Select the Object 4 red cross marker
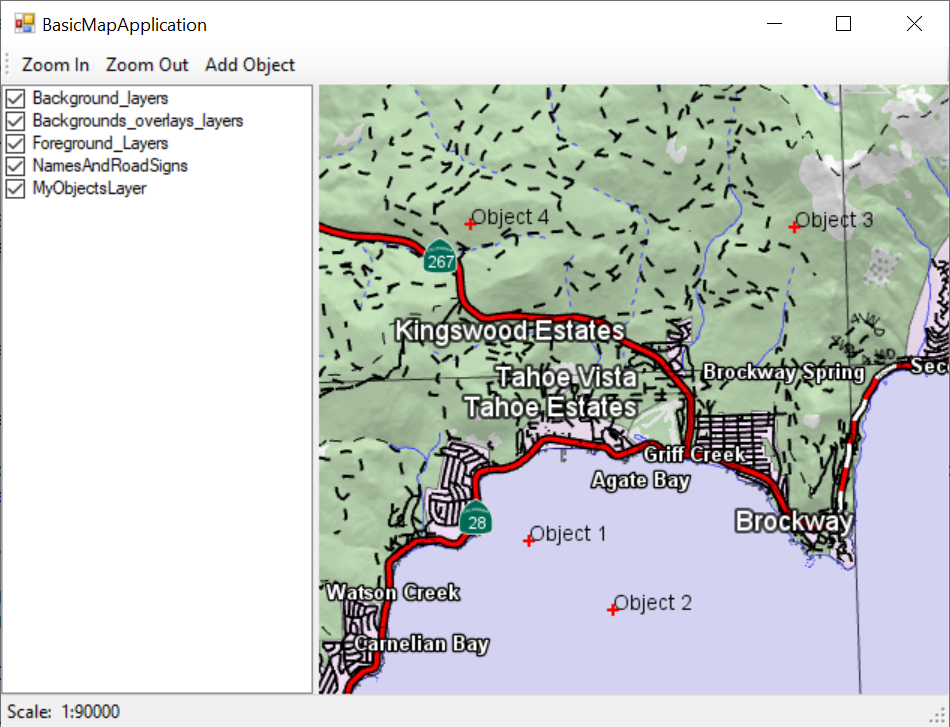 tap(470, 224)
